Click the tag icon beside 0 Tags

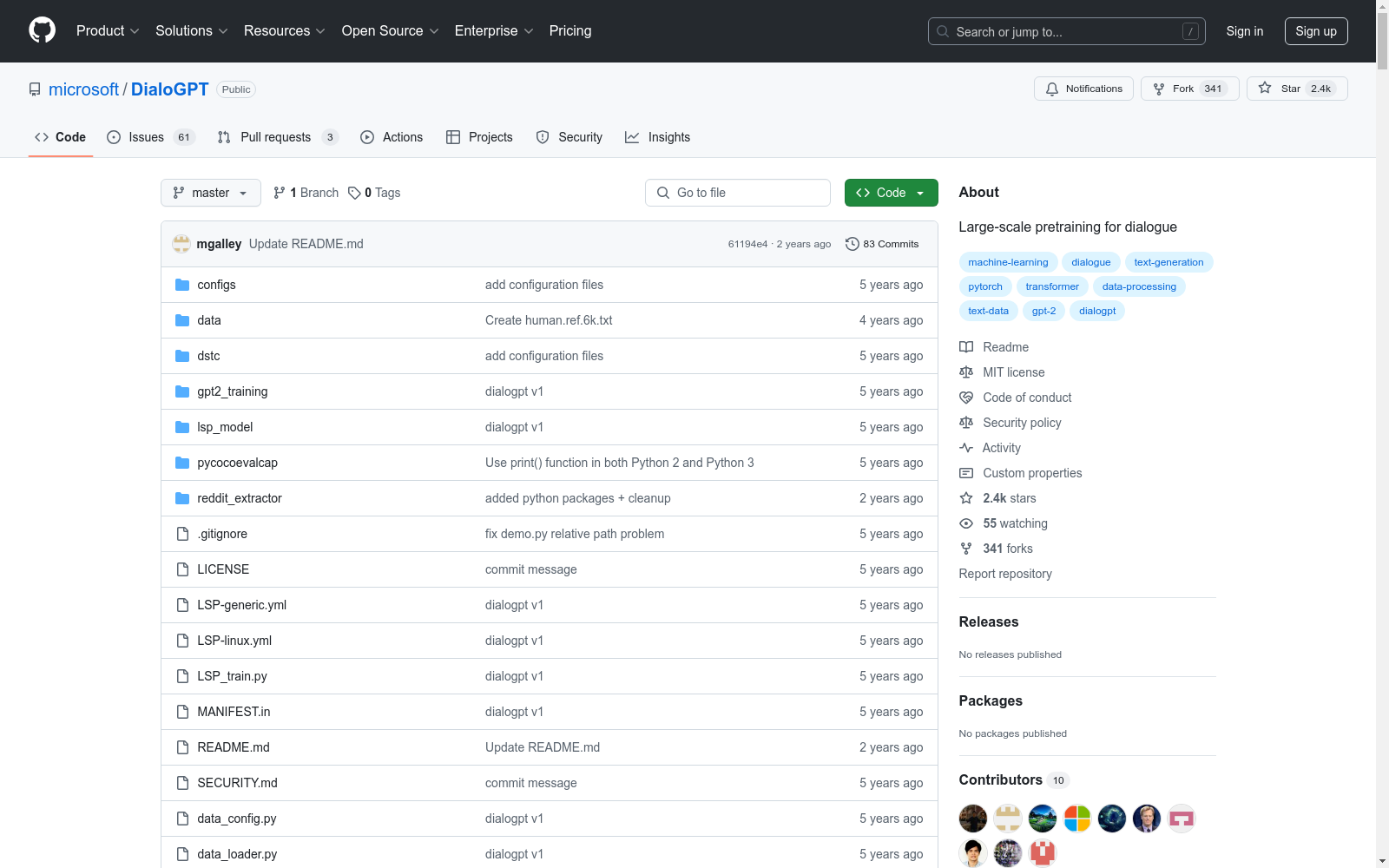point(354,193)
